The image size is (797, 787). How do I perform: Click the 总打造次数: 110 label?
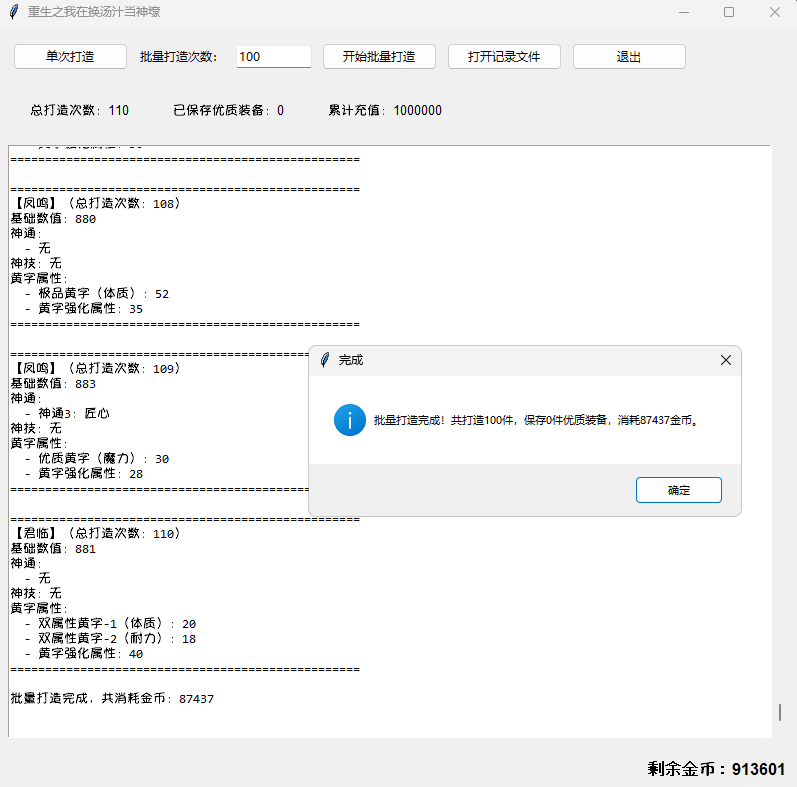point(80,111)
